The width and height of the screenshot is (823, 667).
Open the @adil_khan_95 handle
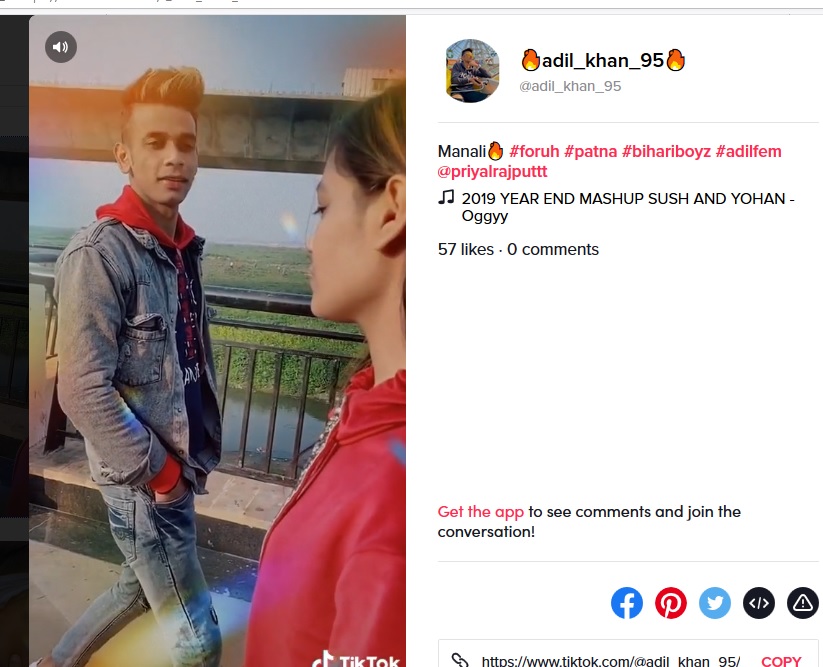(570, 86)
